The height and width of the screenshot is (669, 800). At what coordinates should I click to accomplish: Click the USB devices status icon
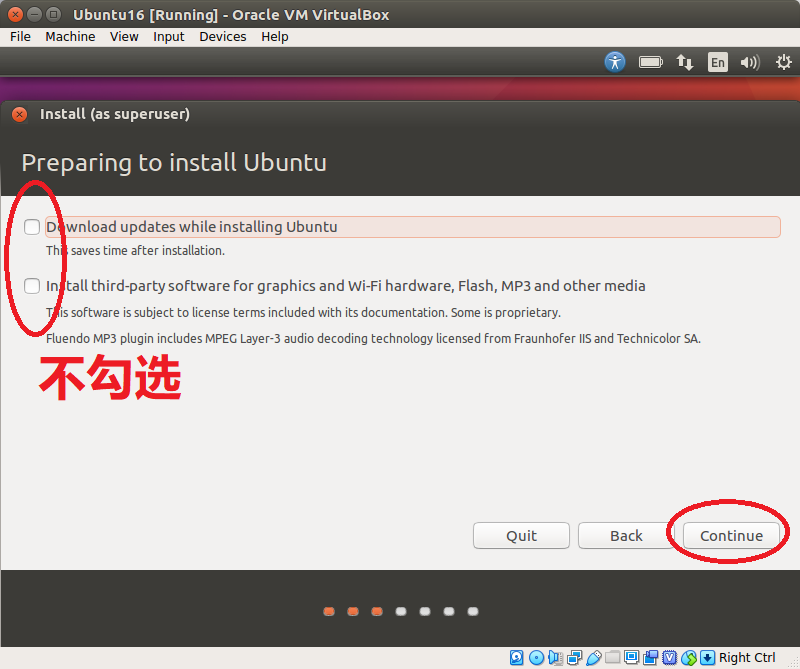click(593, 657)
